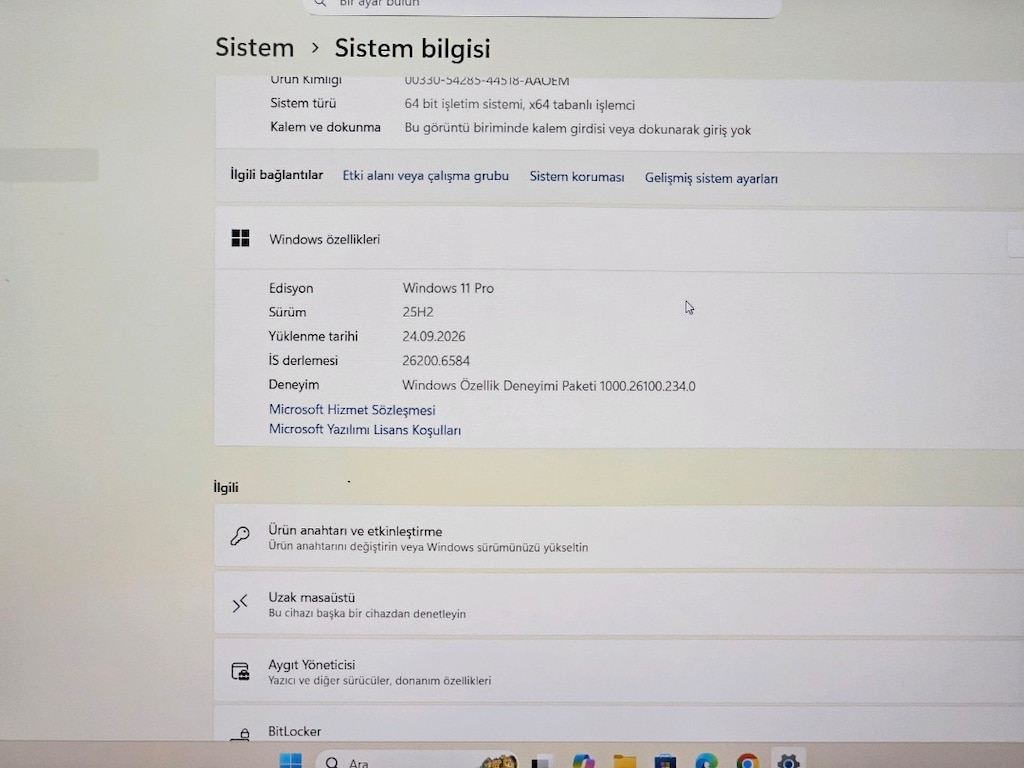
Task: Click the search magnifier in settings search box
Action: coord(320,3)
